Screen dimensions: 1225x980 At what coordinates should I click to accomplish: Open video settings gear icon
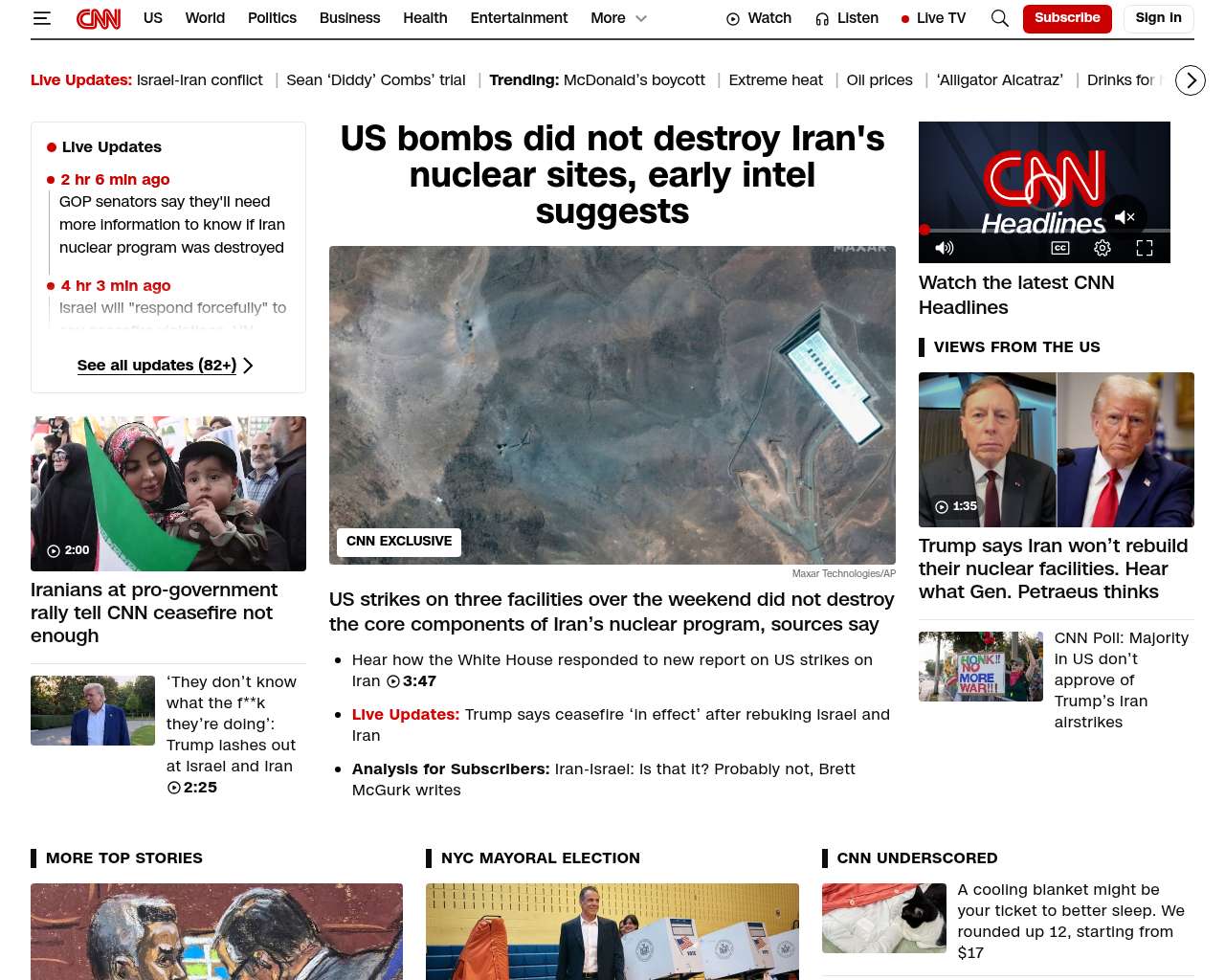(x=1102, y=248)
